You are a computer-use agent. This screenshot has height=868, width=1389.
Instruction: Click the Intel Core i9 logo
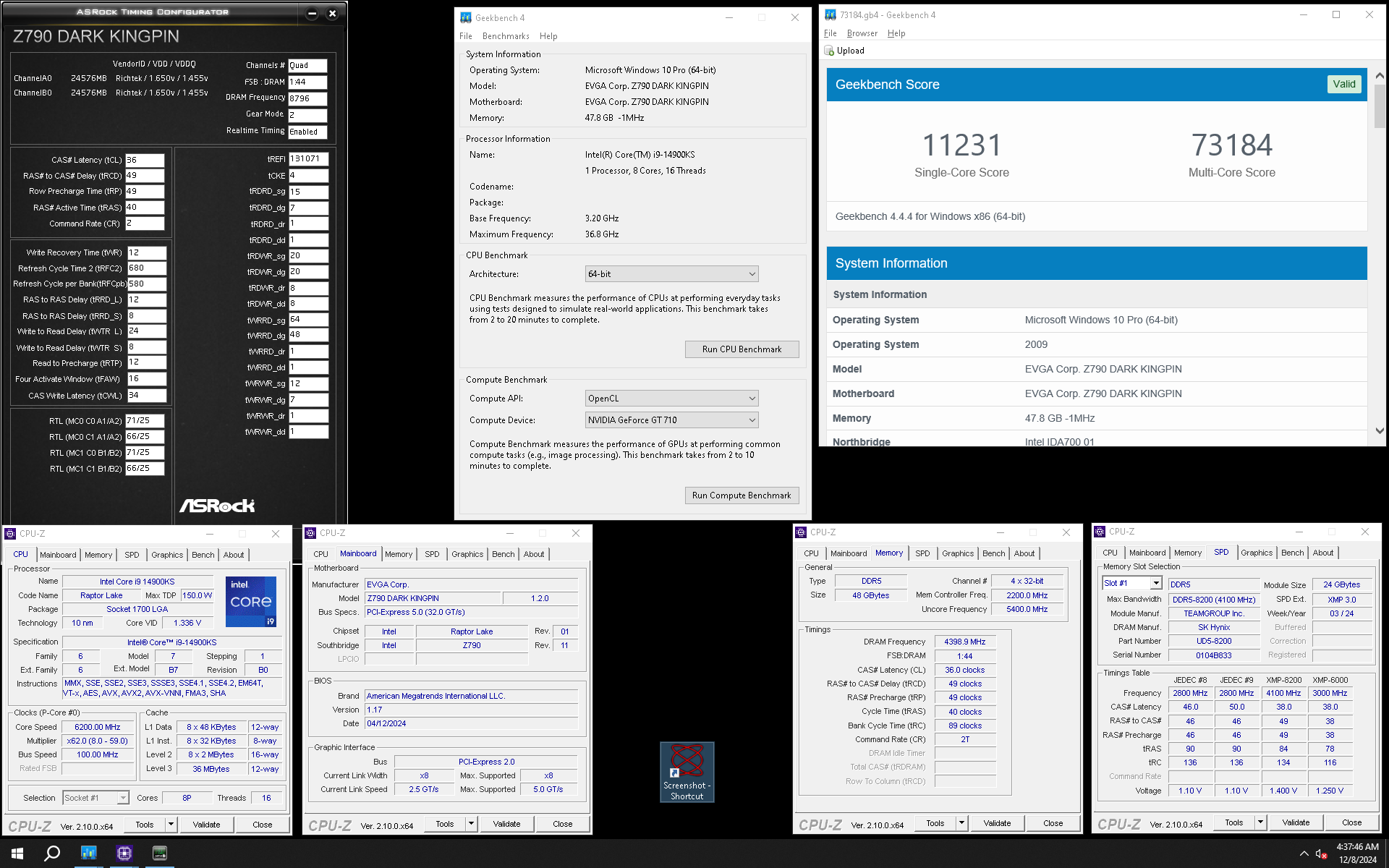(251, 602)
